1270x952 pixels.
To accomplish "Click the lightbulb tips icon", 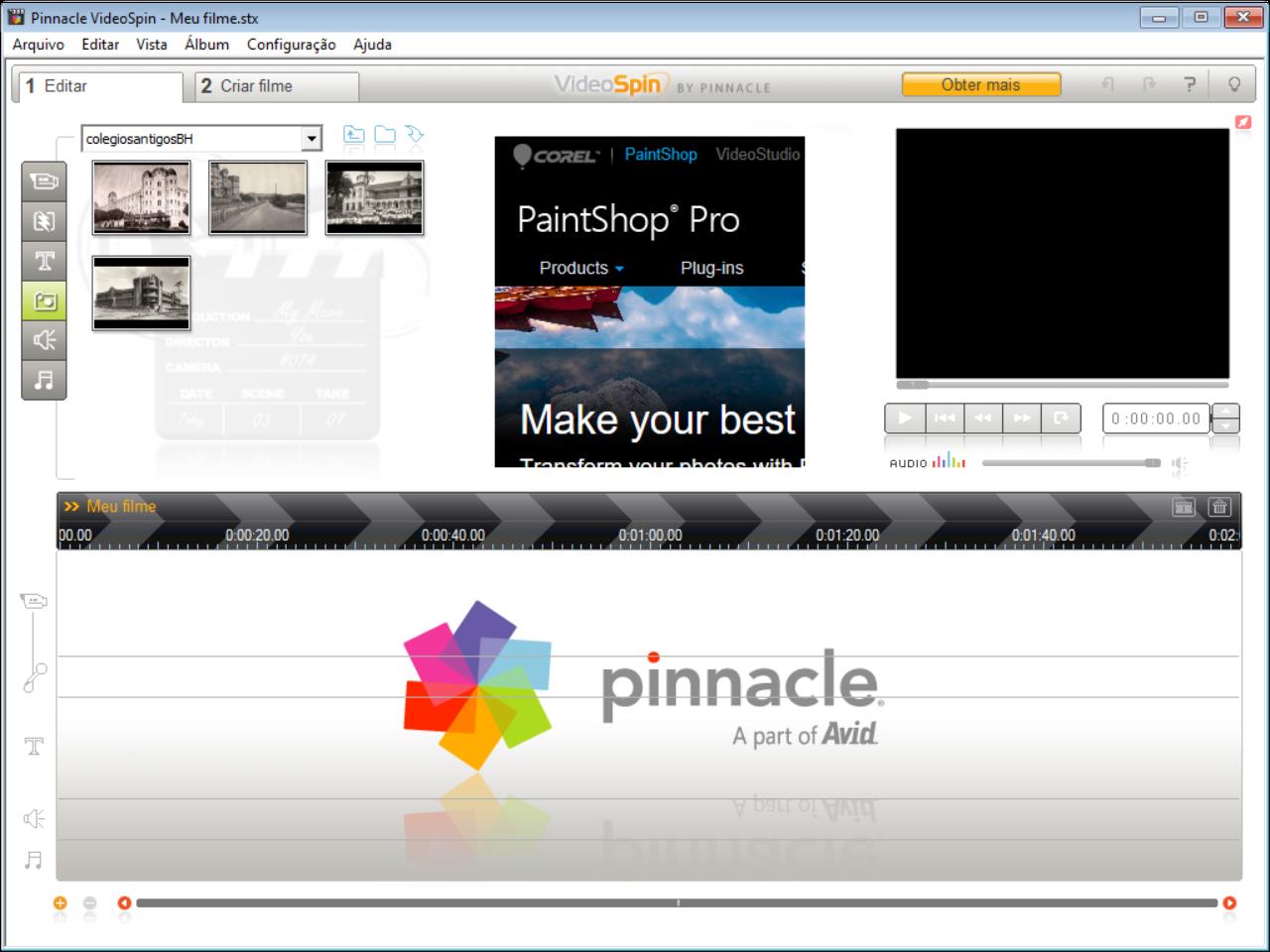I will pos(1234,84).
